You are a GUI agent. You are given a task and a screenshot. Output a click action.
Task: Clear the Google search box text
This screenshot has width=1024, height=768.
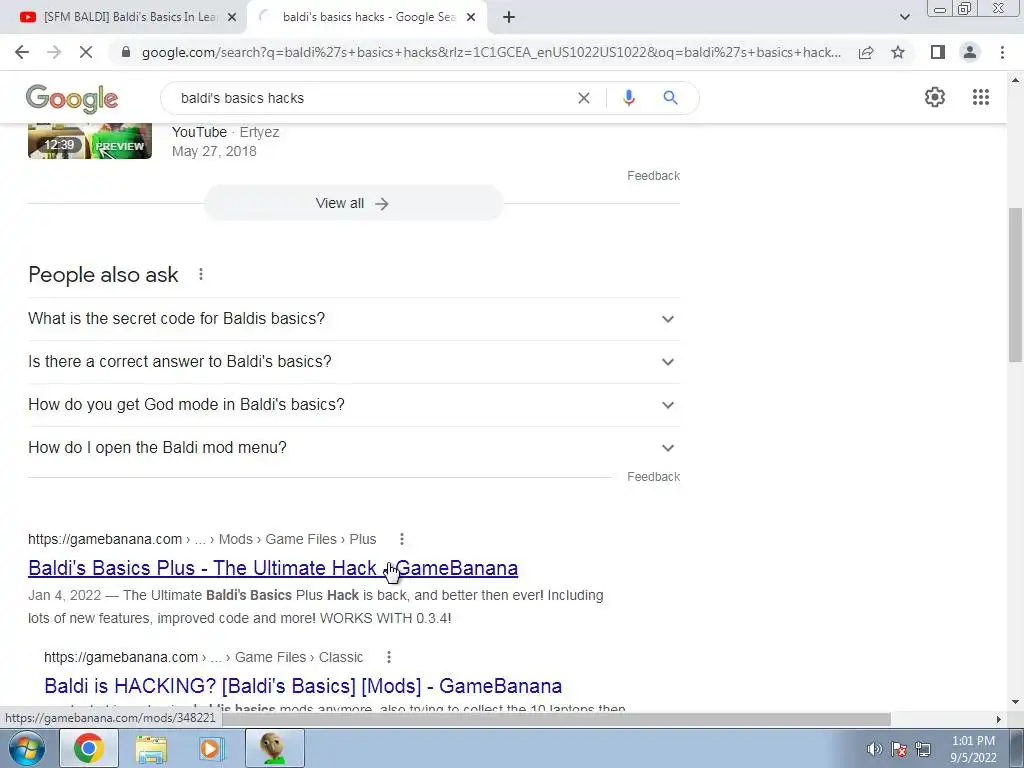click(x=584, y=98)
